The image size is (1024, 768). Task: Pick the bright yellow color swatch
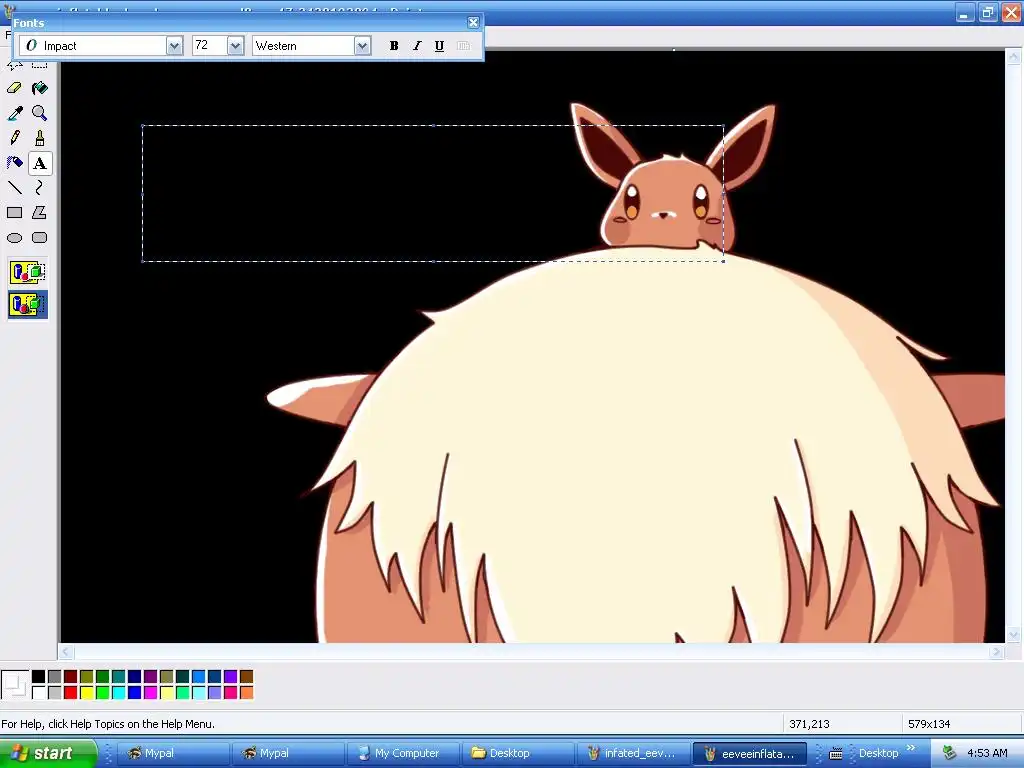86,692
